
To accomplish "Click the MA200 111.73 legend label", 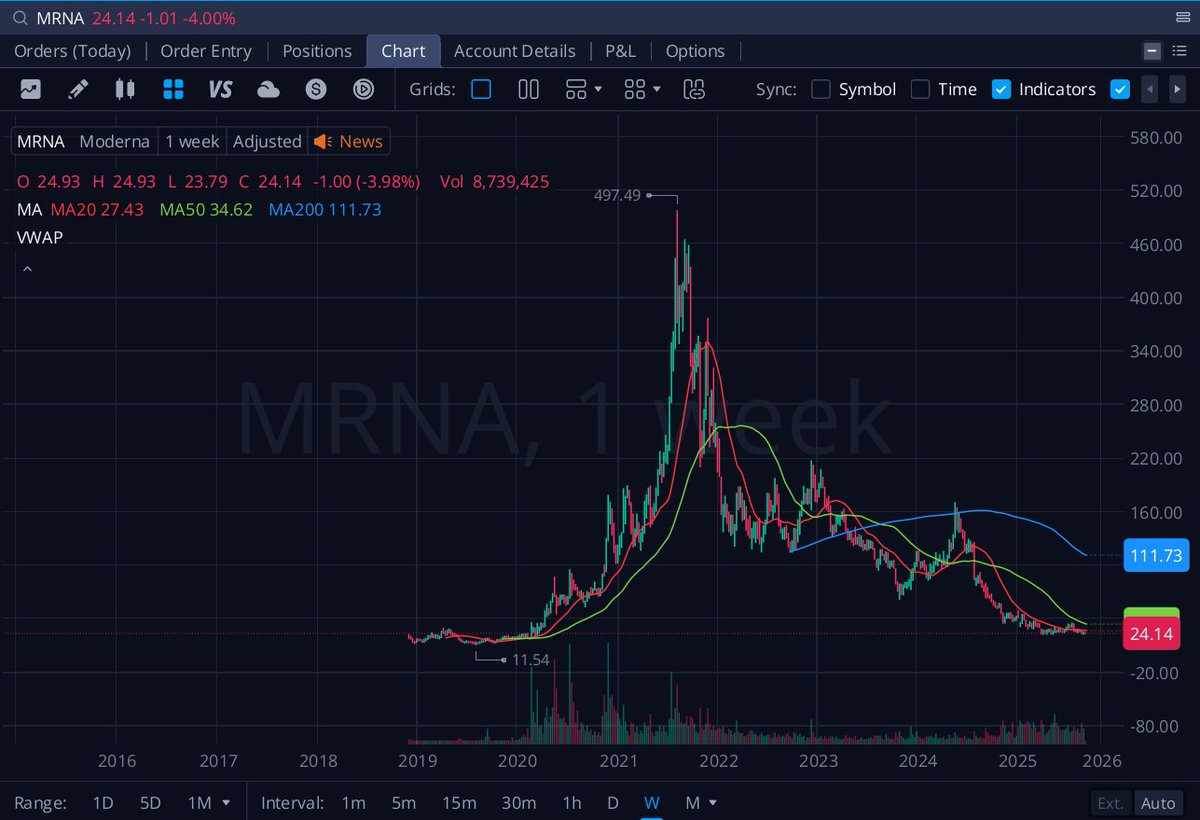I will click(324, 209).
